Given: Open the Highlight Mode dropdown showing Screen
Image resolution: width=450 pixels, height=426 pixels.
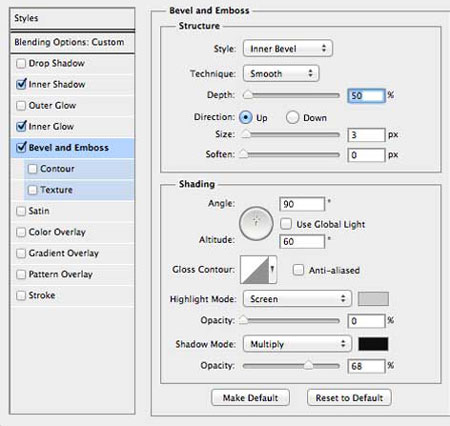Looking at the screenshot, I should [x=297, y=299].
